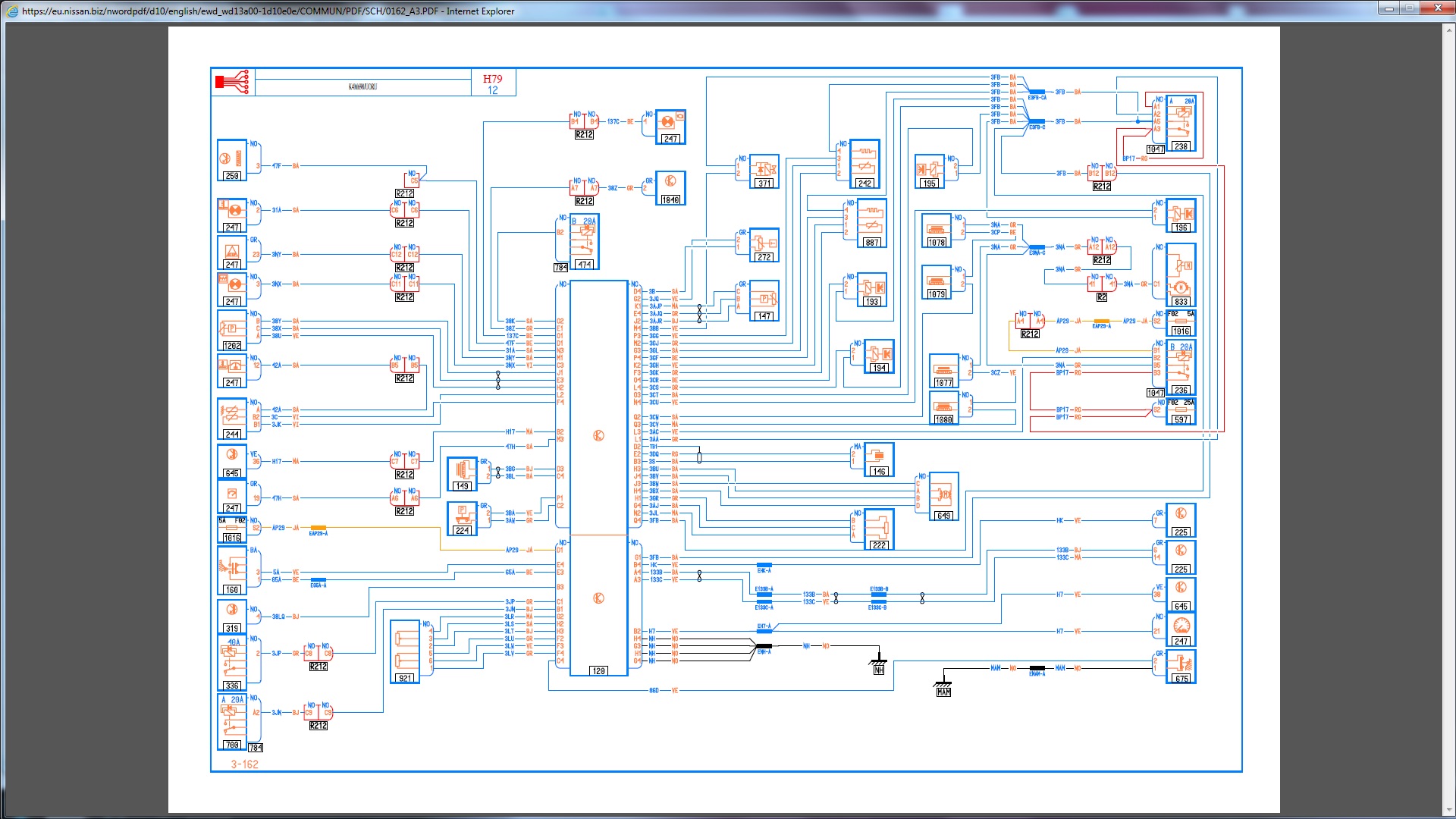
Task: Select the B 20A relay component 236
Action: click(x=1181, y=368)
